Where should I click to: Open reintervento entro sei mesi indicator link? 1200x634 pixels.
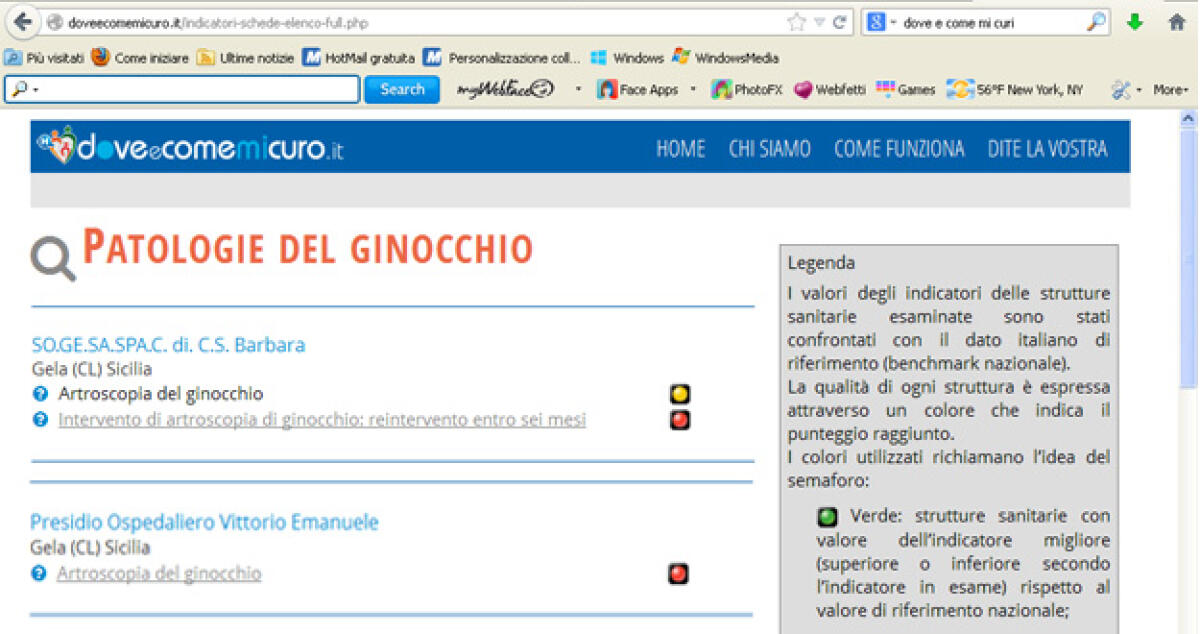(x=322, y=420)
